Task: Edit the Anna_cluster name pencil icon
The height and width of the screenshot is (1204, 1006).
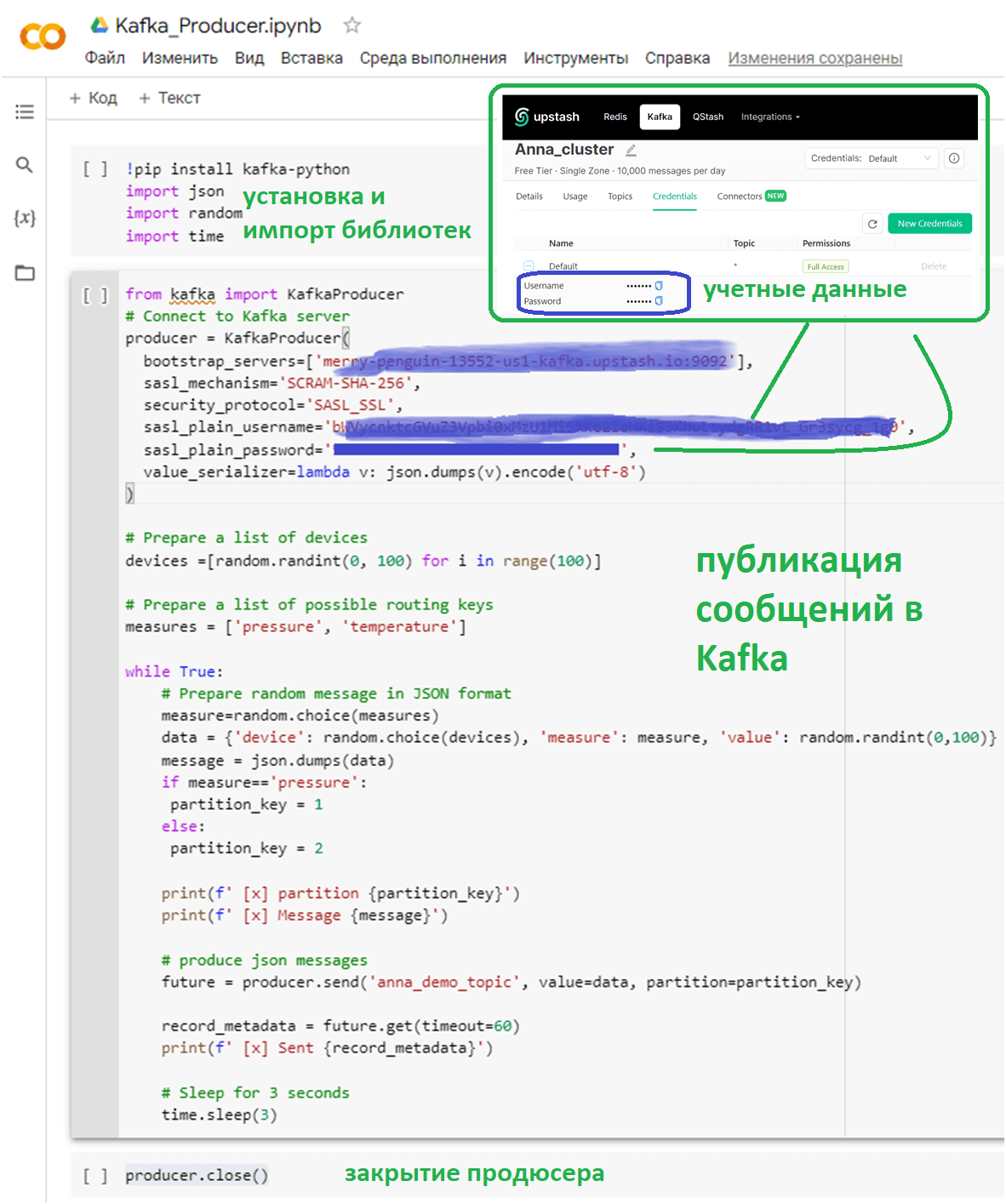Action: [x=631, y=150]
